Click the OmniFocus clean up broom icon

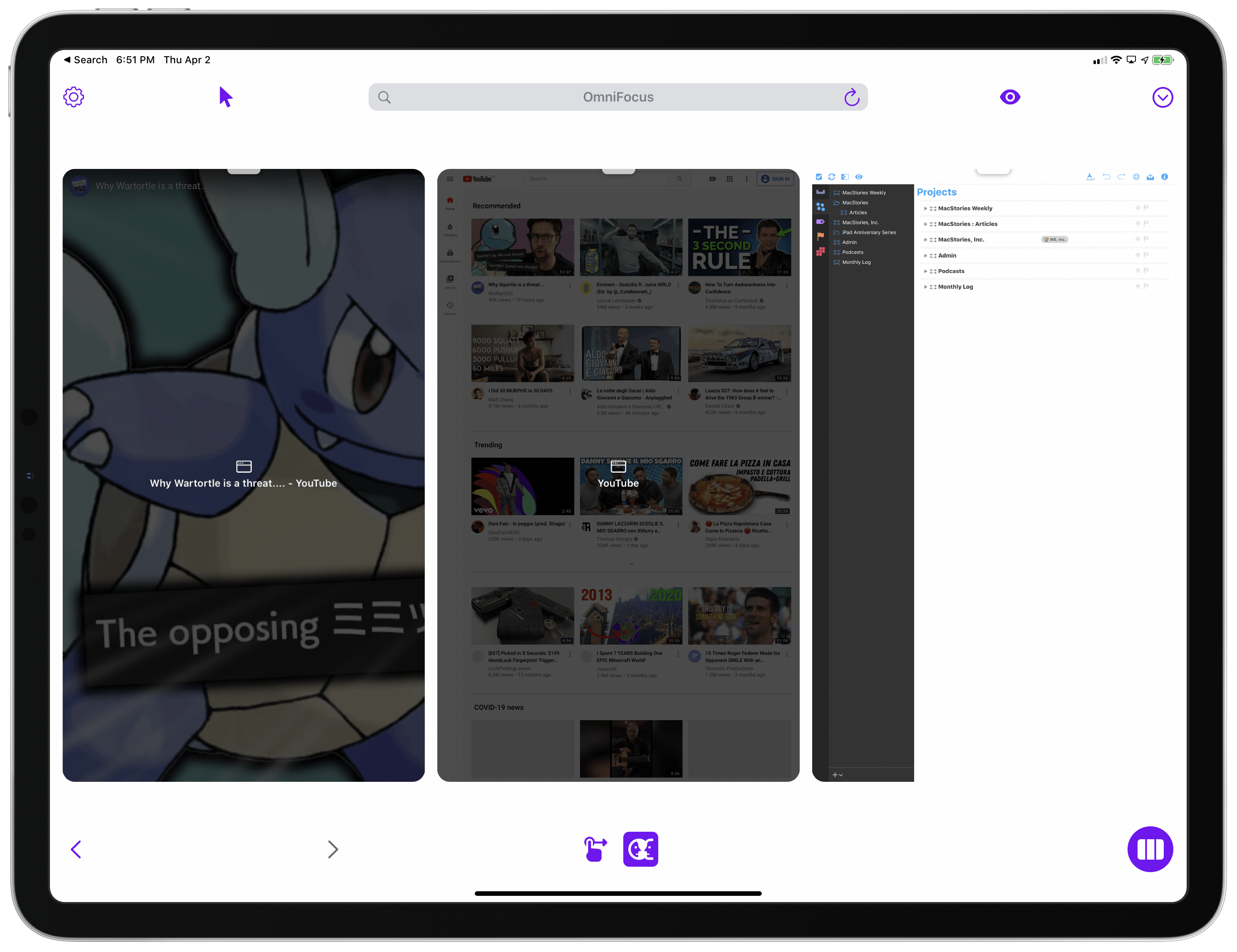click(1090, 177)
